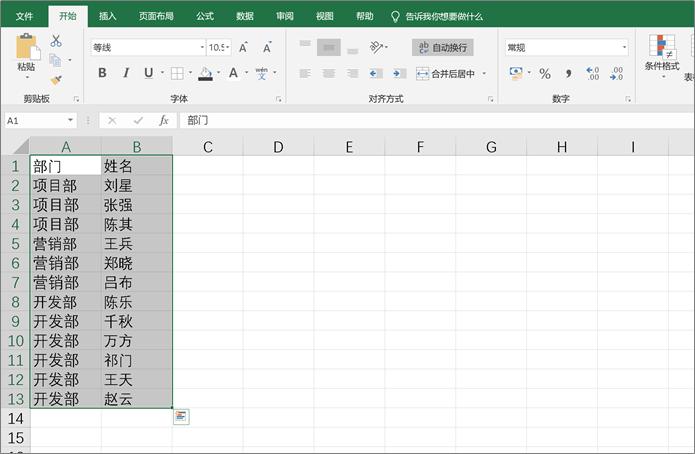This screenshot has height=454, width=695.
Task: Apply comma style
Action: (x=569, y=74)
